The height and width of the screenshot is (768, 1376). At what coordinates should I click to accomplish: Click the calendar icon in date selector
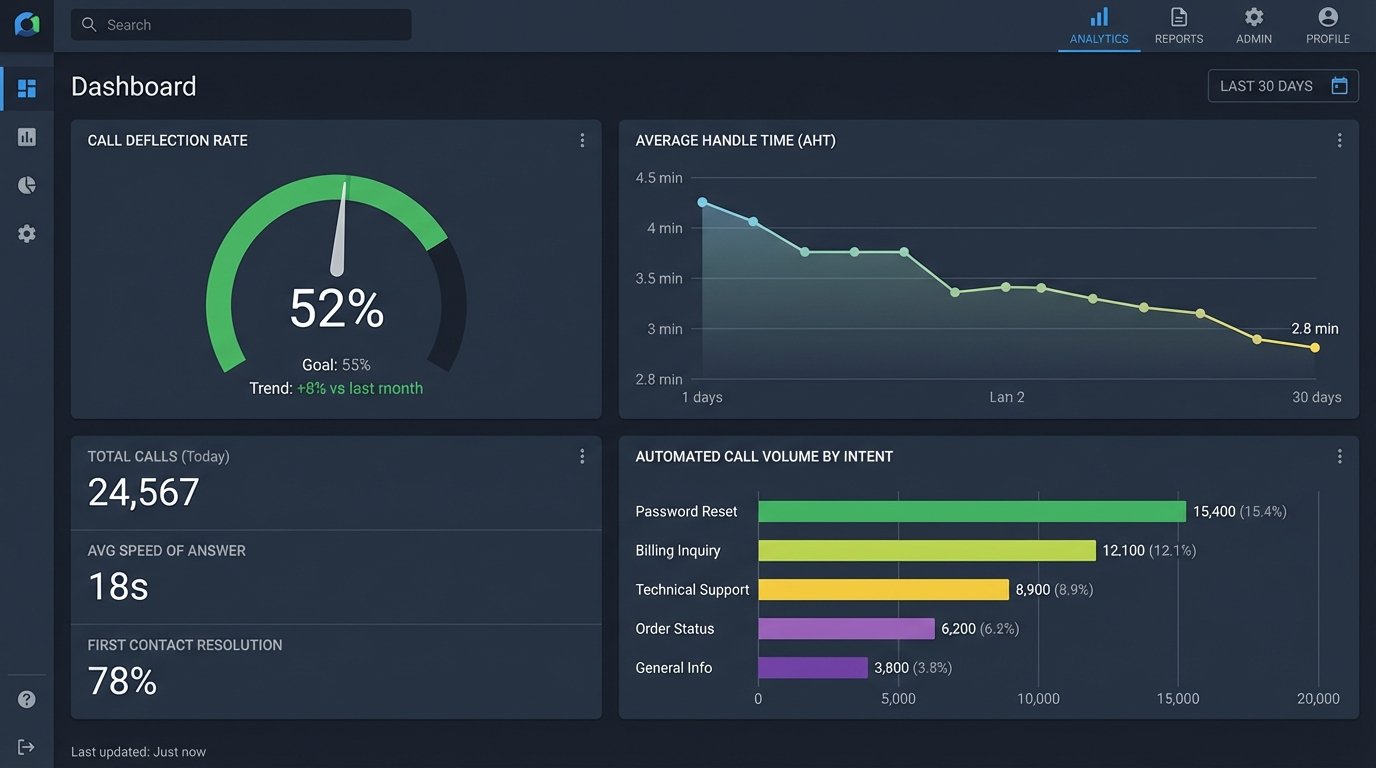[1340, 86]
